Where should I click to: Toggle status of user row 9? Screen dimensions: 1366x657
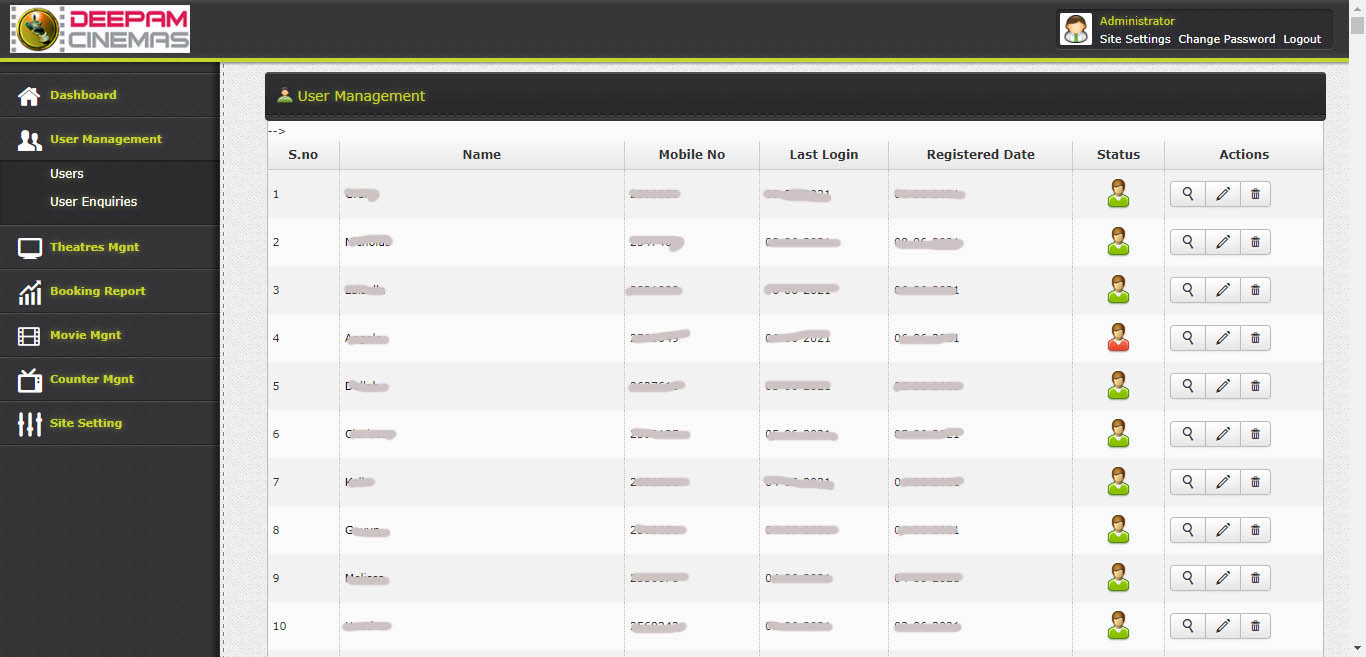click(x=1118, y=577)
